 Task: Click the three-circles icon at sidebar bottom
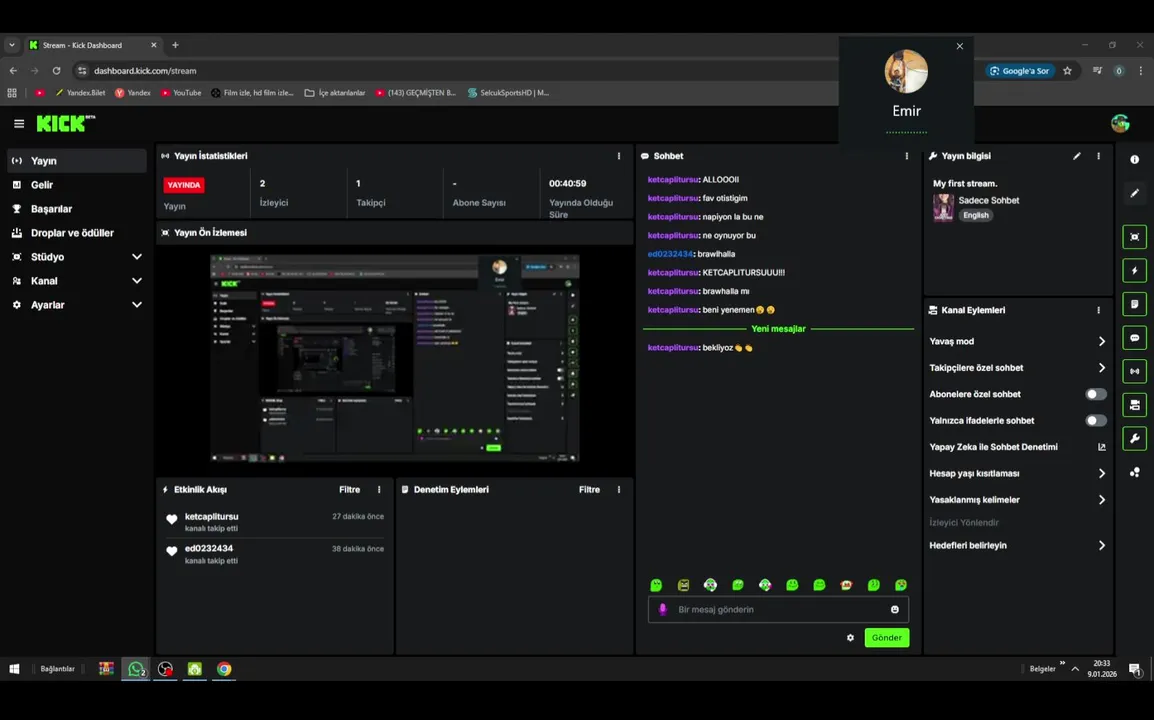[1135, 473]
